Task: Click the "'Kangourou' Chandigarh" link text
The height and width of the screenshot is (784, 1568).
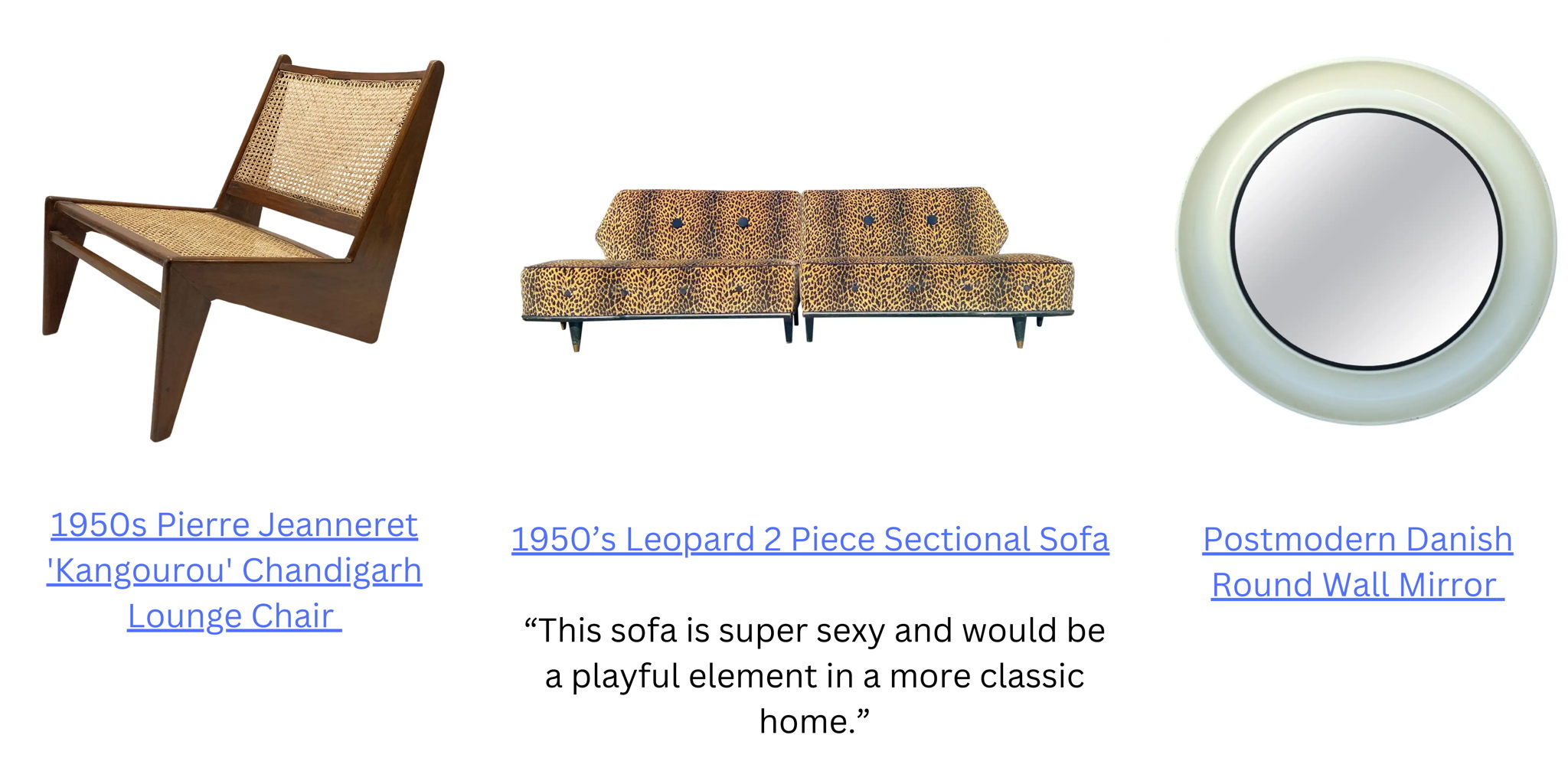Action: click(x=234, y=570)
